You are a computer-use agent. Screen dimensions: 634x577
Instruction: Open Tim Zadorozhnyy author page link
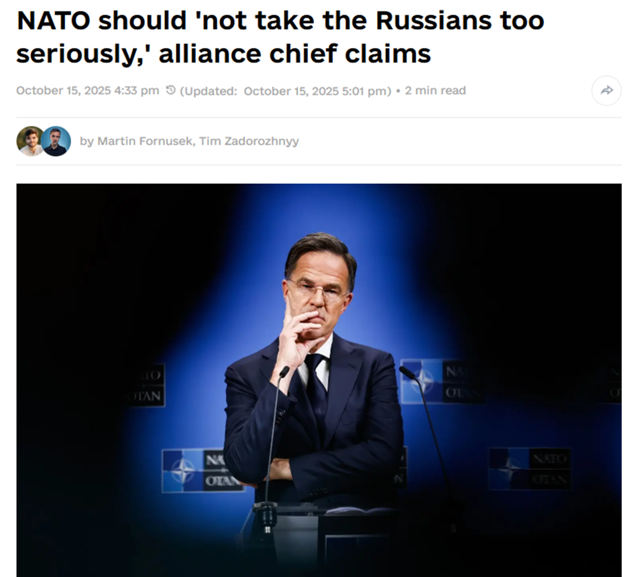click(249, 141)
